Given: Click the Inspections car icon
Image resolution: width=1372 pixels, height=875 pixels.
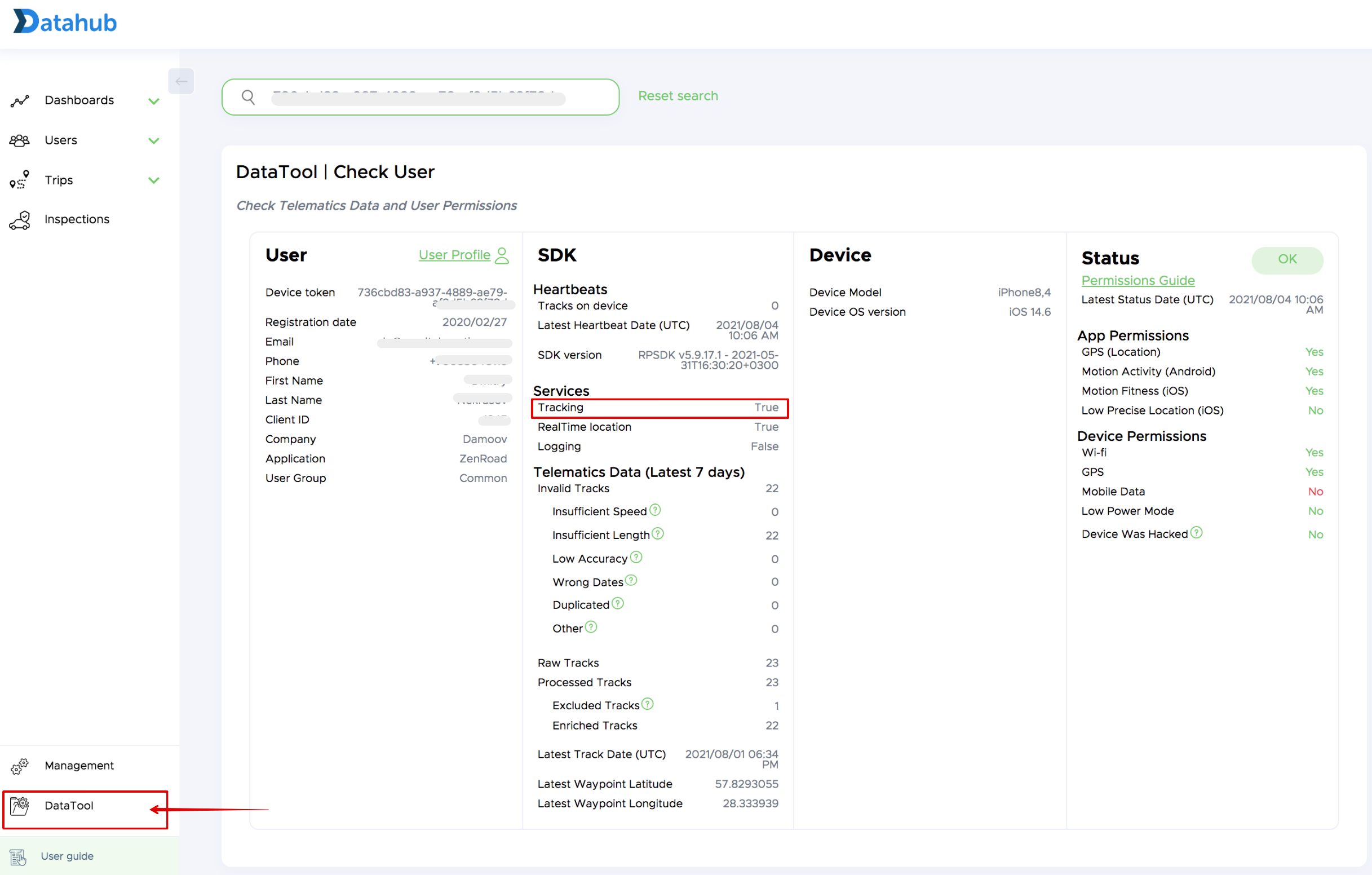Looking at the screenshot, I should (x=19, y=219).
